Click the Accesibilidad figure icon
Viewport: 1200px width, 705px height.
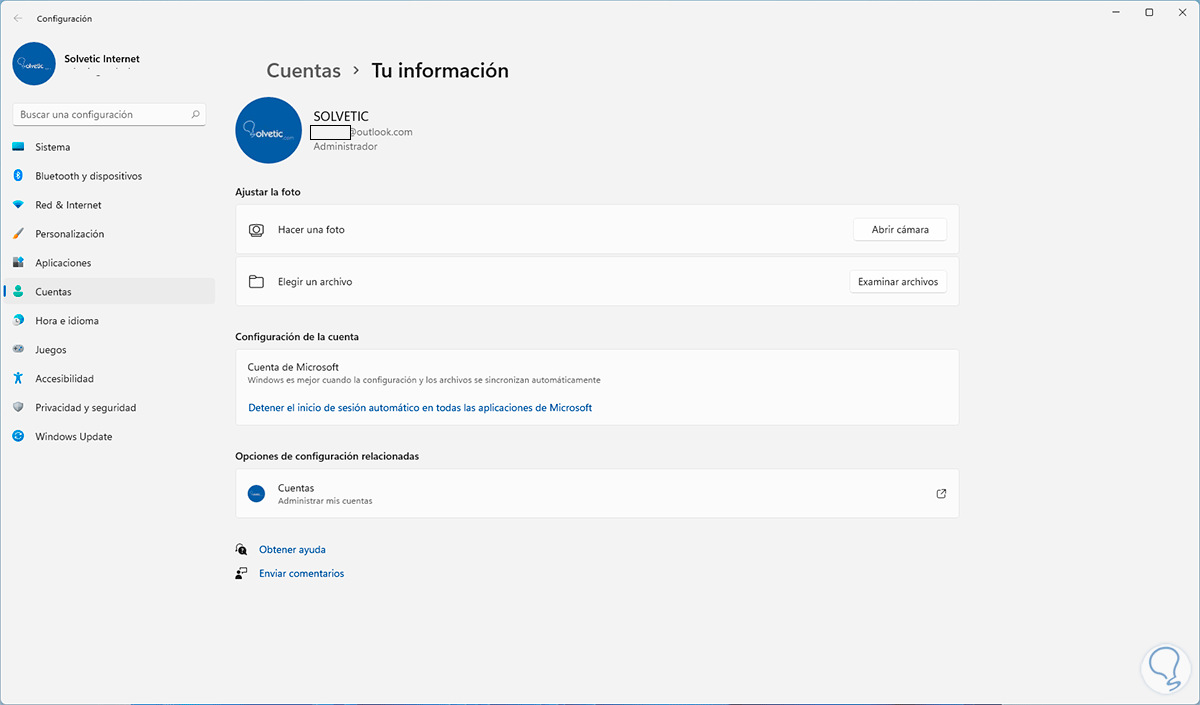[18, 379]
